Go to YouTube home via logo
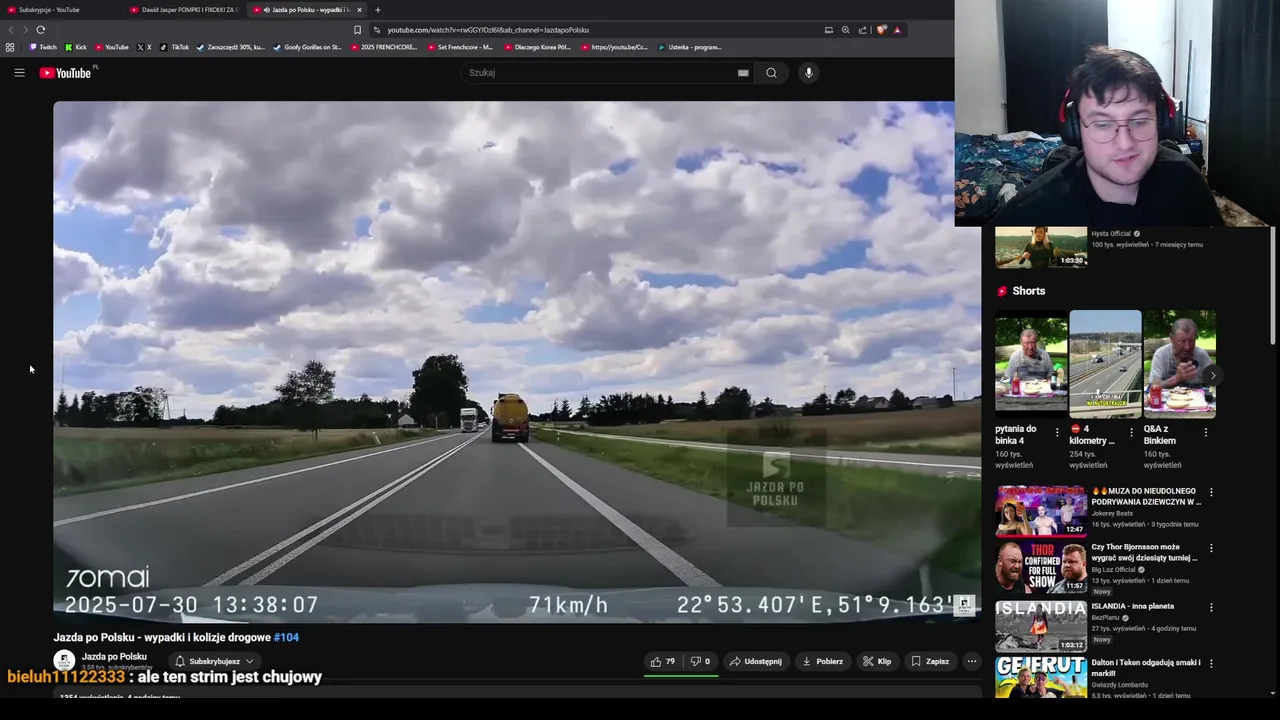 (x=65, y=73)
